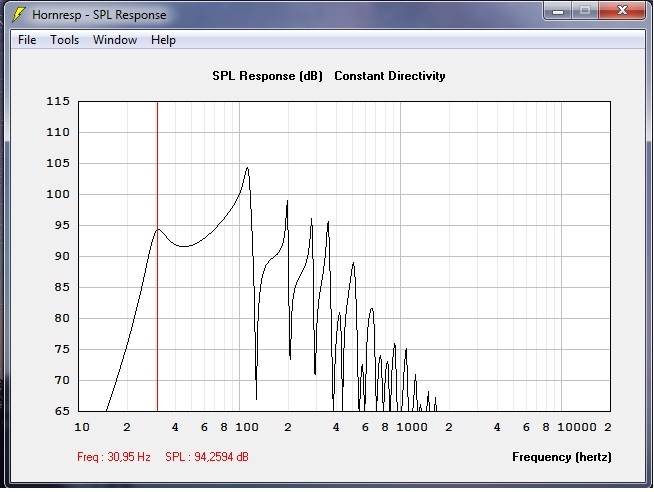Click the SPL Response (dB) chart title
Screen dimensions: 654x492
point(267,76)
